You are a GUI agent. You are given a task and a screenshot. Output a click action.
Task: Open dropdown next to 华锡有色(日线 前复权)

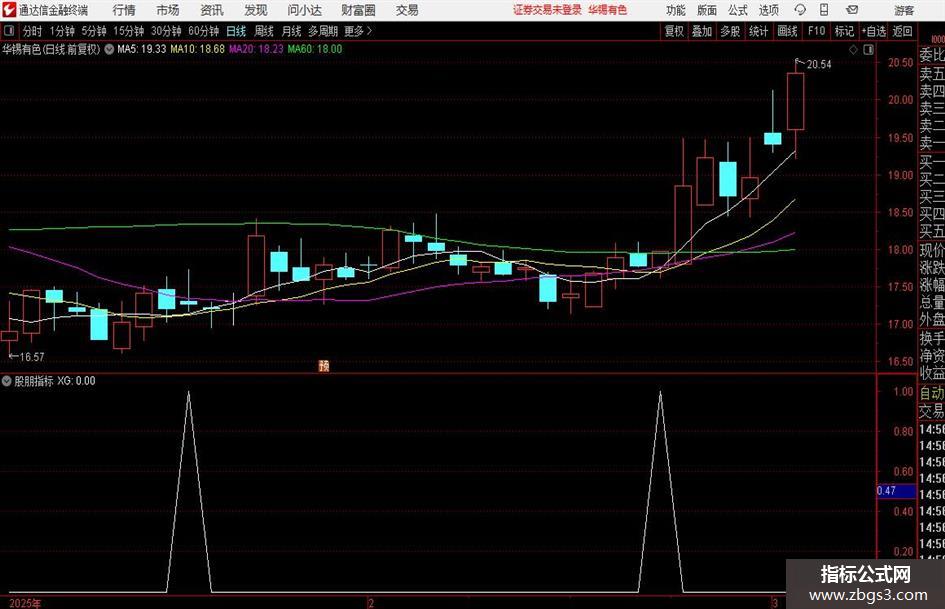[109, 49]
